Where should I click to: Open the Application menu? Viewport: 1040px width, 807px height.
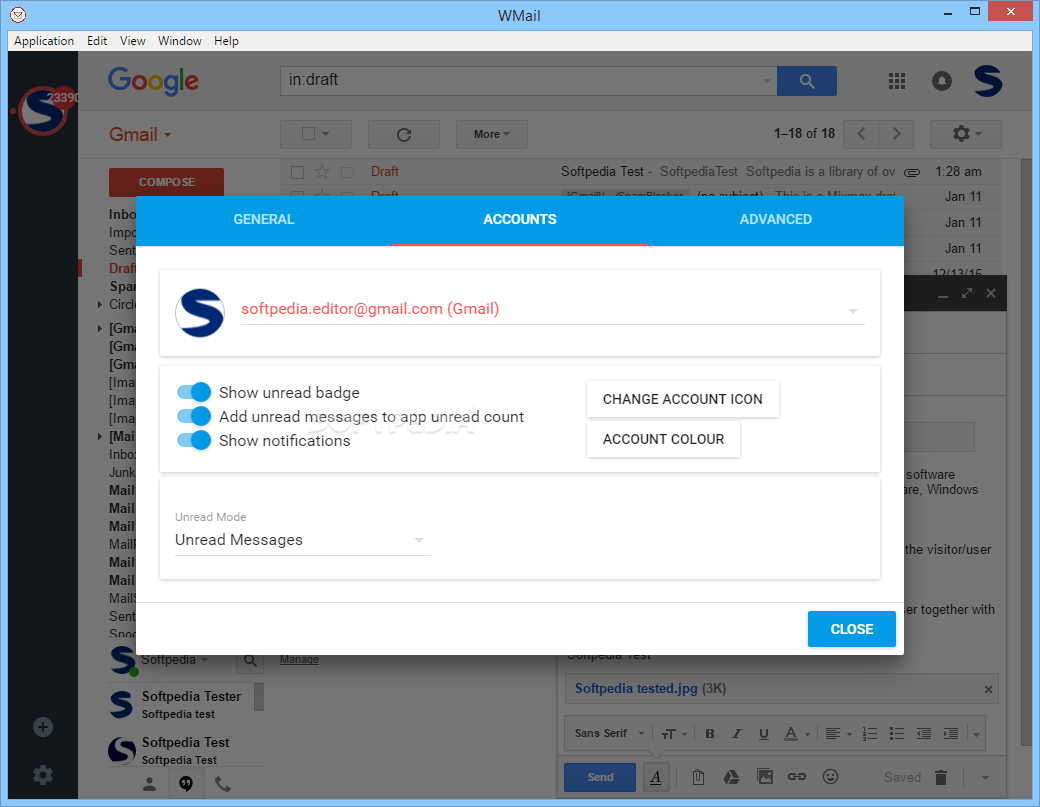point(44,41)
